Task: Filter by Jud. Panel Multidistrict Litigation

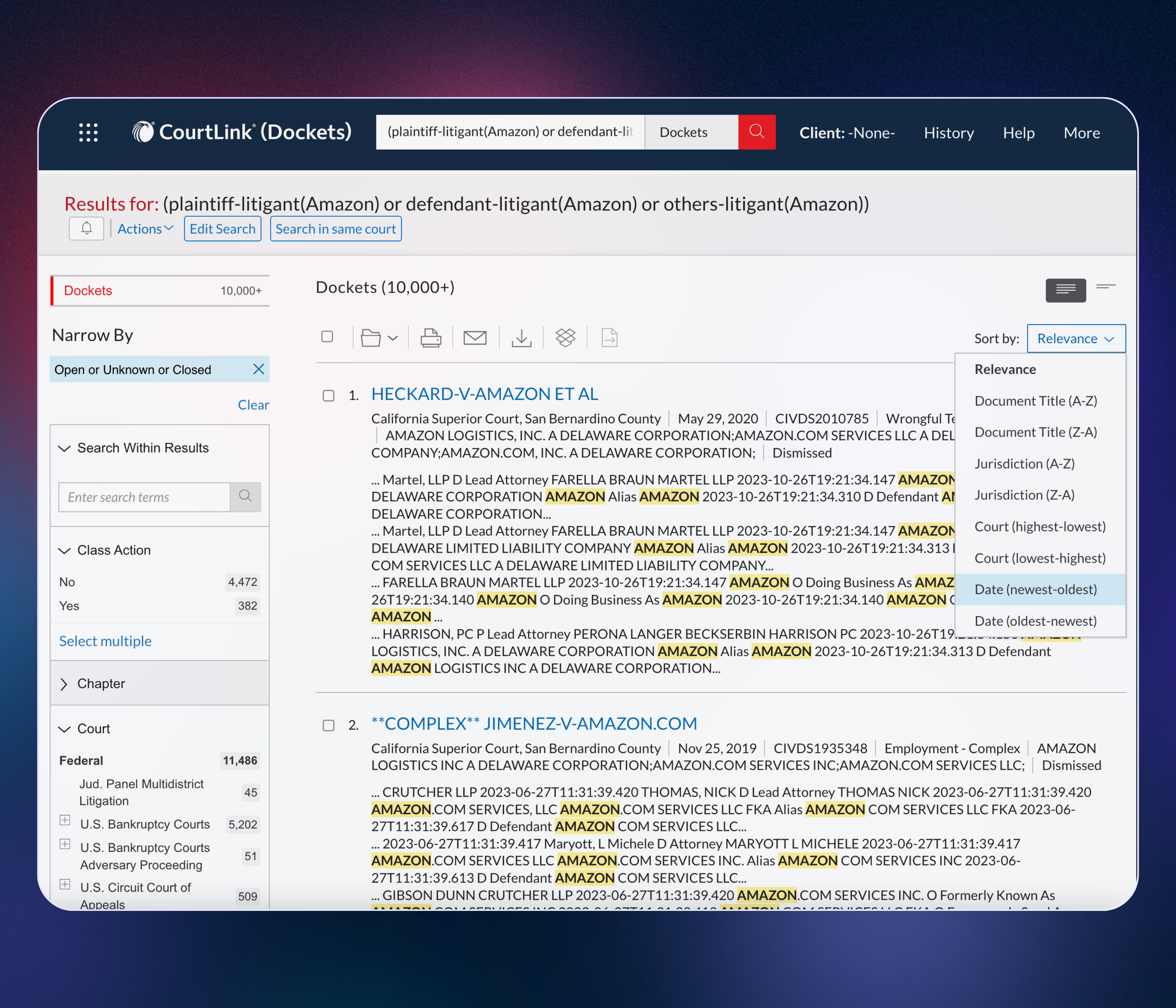Action: click(x=141, y=792)
